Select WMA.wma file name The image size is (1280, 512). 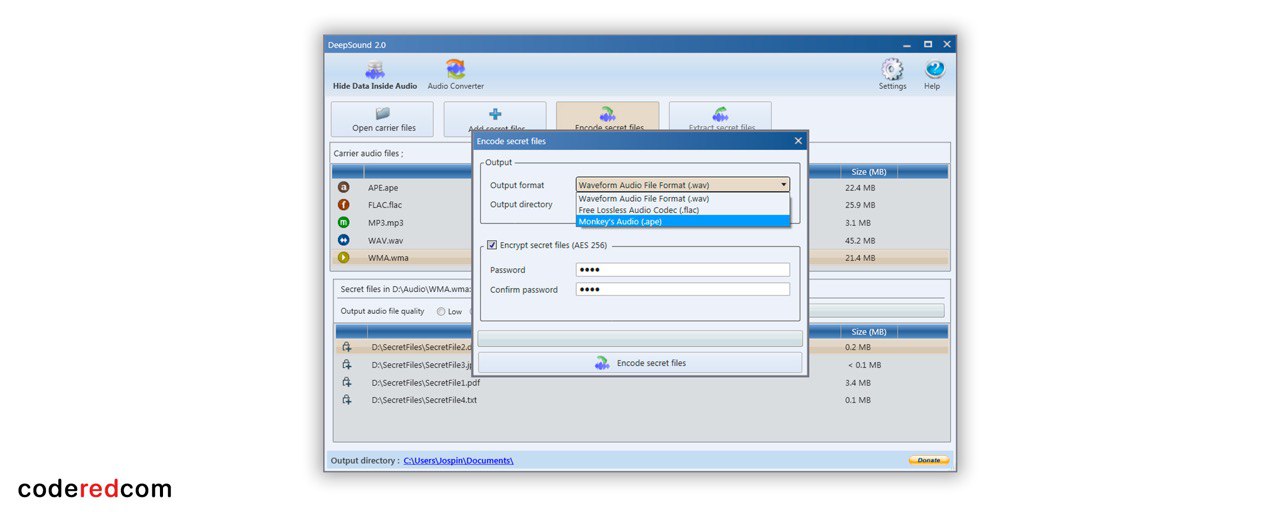[x=388, y=258]
